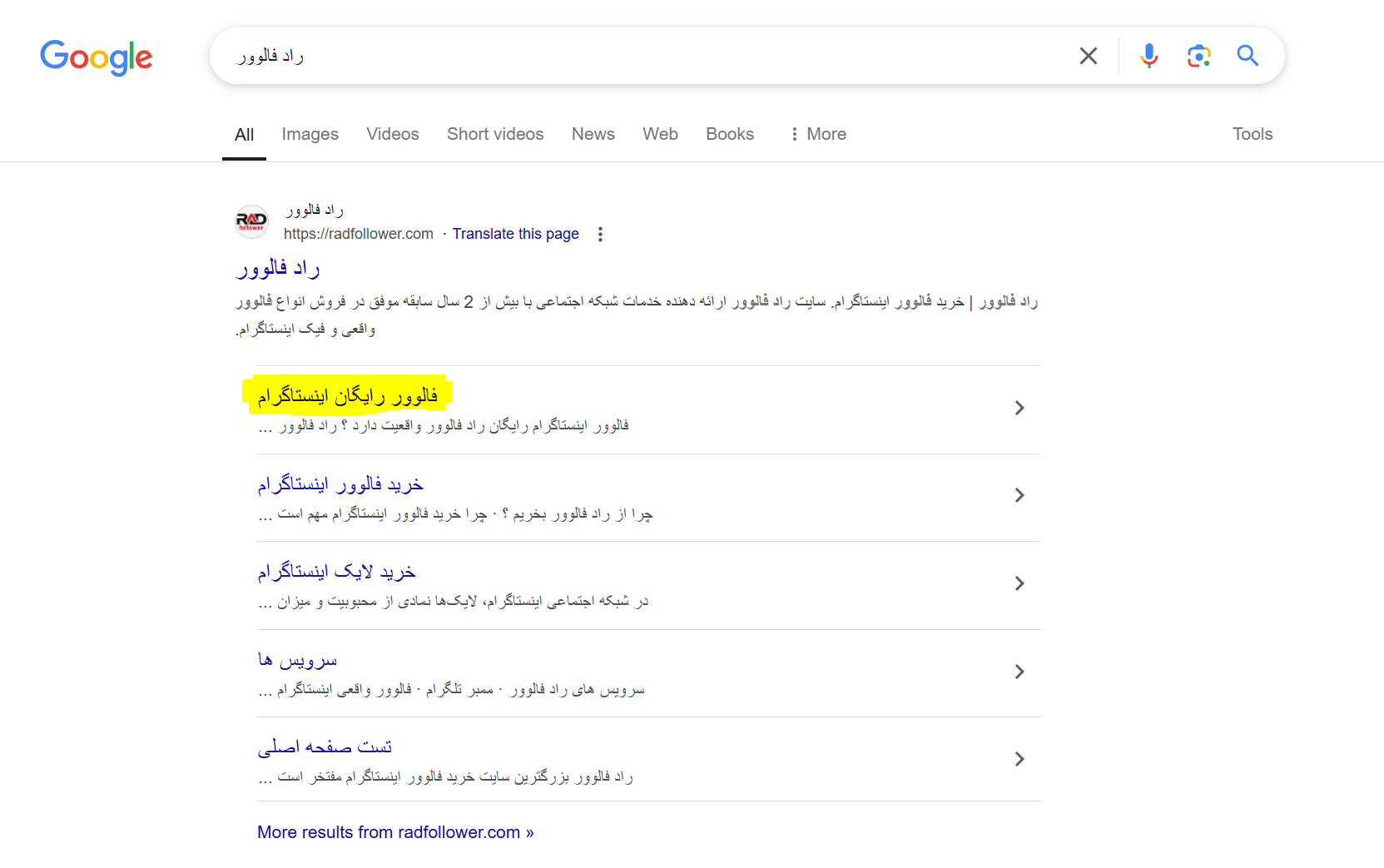1384x868 pixels.
Task: Open More results from radfollower.com
Action: 395,832
